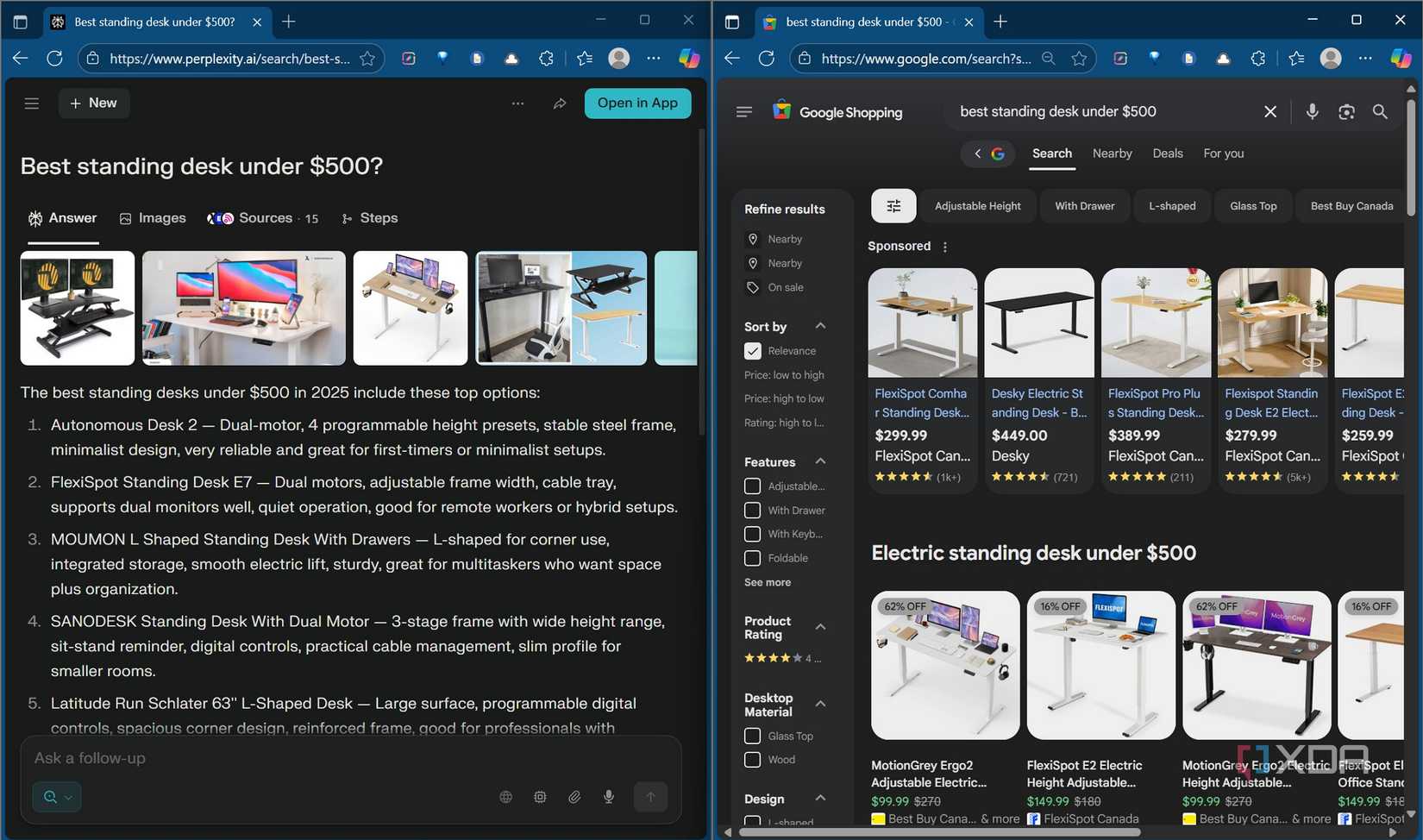
Task: Collapse the Features filter section
Action: [820, 461]
